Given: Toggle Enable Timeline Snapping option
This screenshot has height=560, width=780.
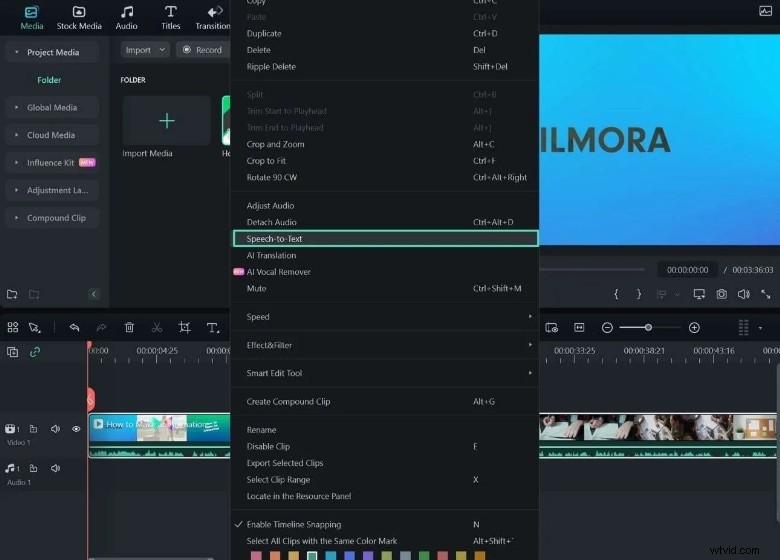Looking at the screenshot, I should 293,524.
